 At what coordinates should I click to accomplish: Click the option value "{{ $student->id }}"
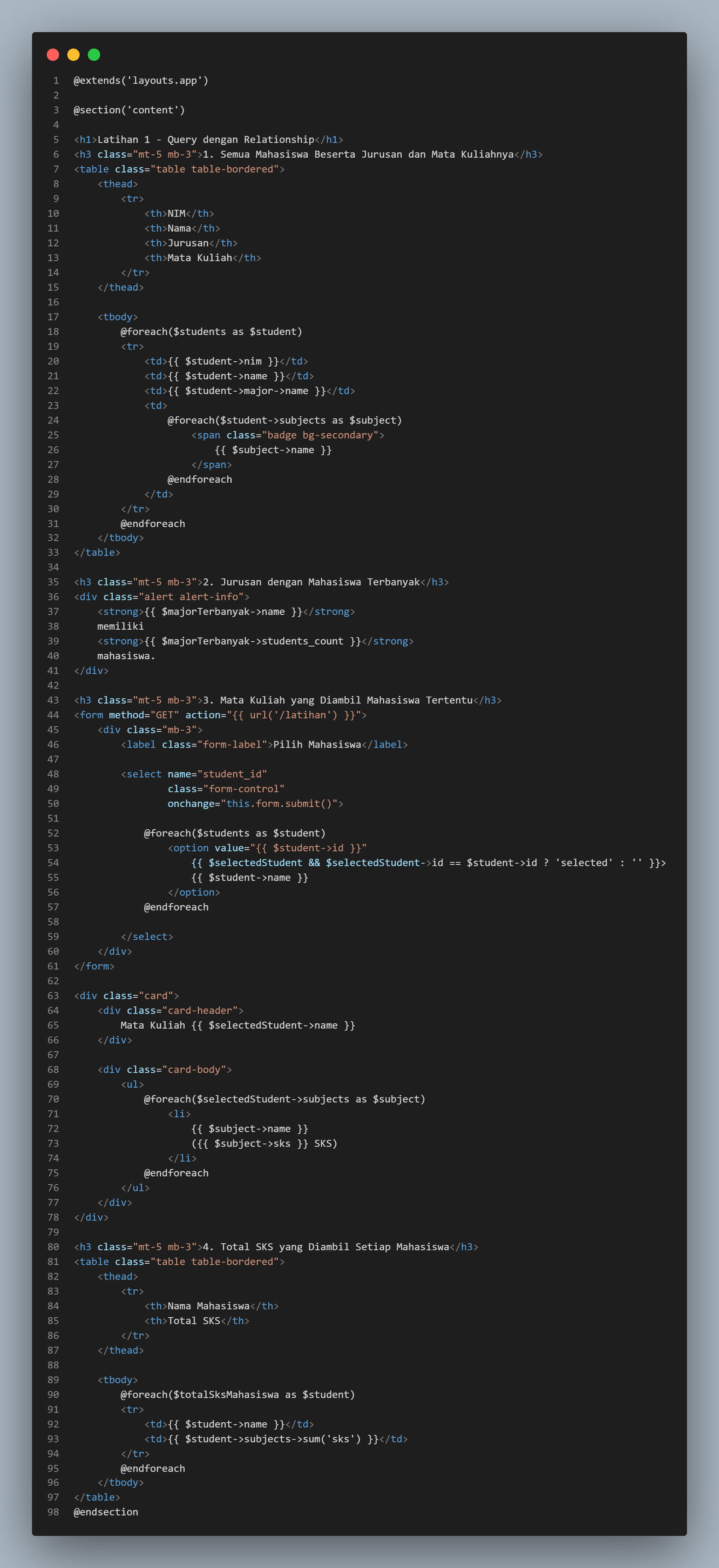(308, 848)
